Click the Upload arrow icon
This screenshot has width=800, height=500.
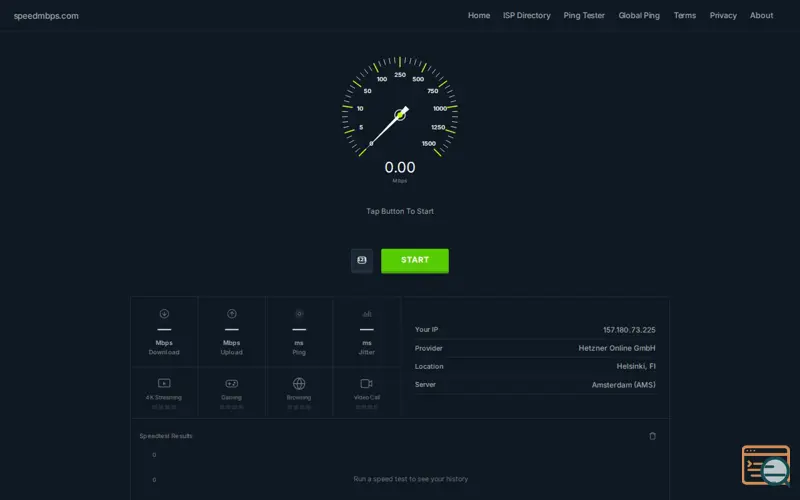point(232,314)
